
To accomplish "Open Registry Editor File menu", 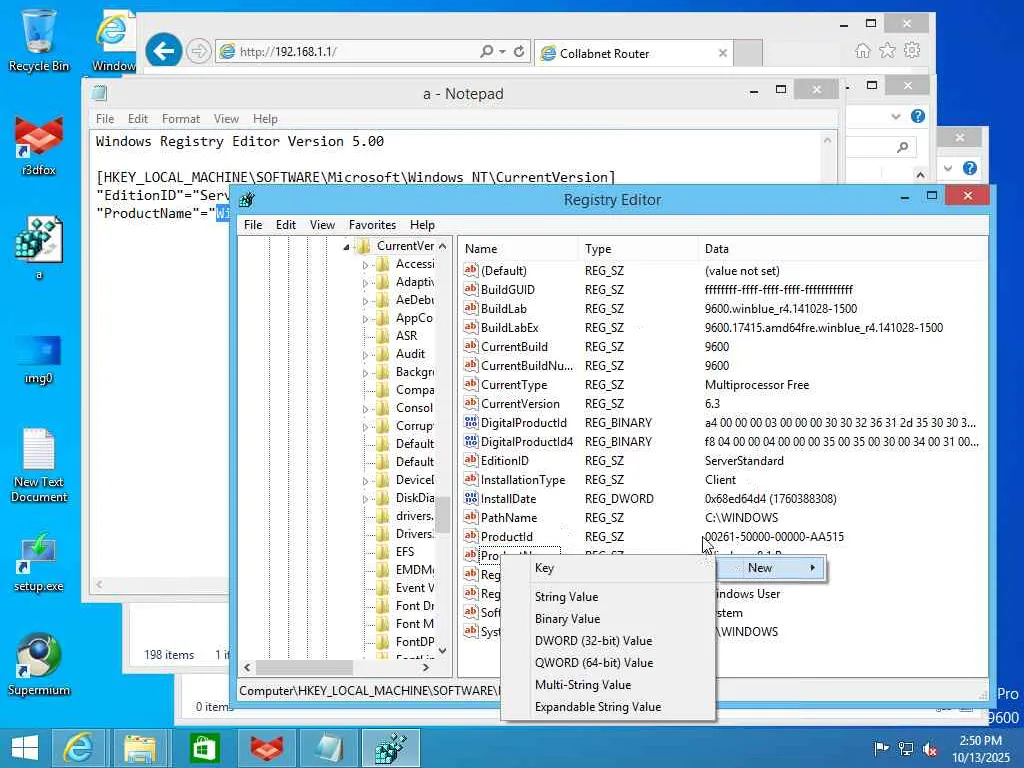I will click(253, 225).
